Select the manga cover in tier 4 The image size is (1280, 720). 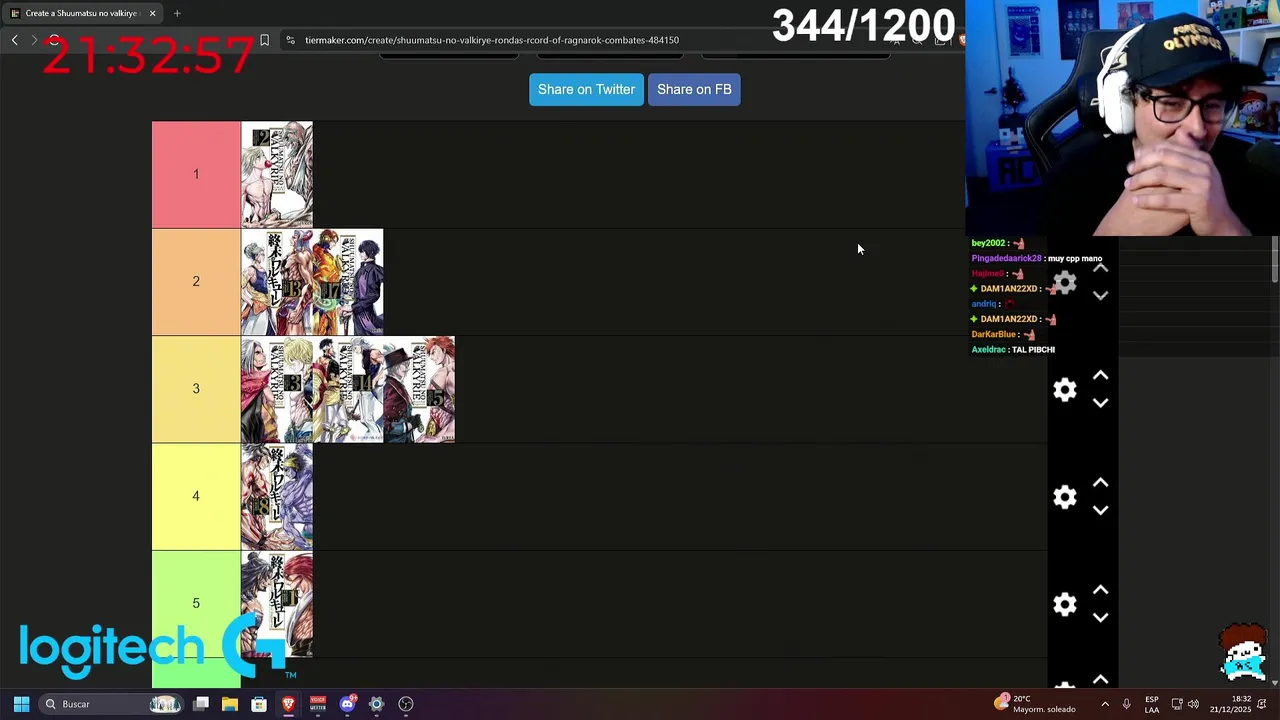[277, 497]
